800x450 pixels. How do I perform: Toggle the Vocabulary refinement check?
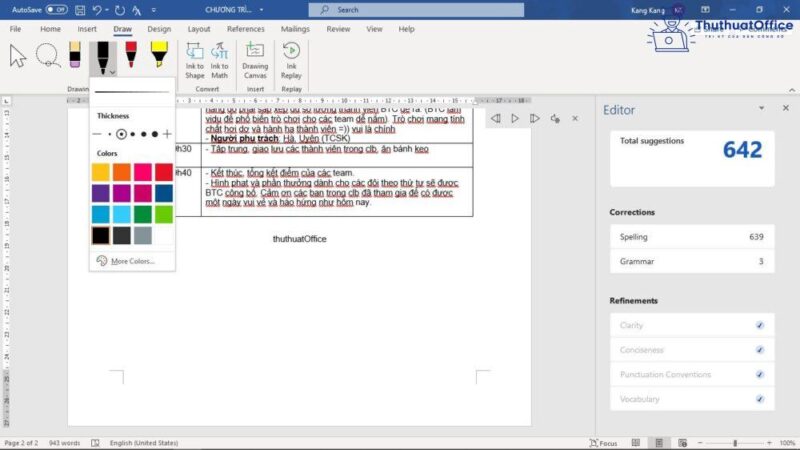[760, 399]
